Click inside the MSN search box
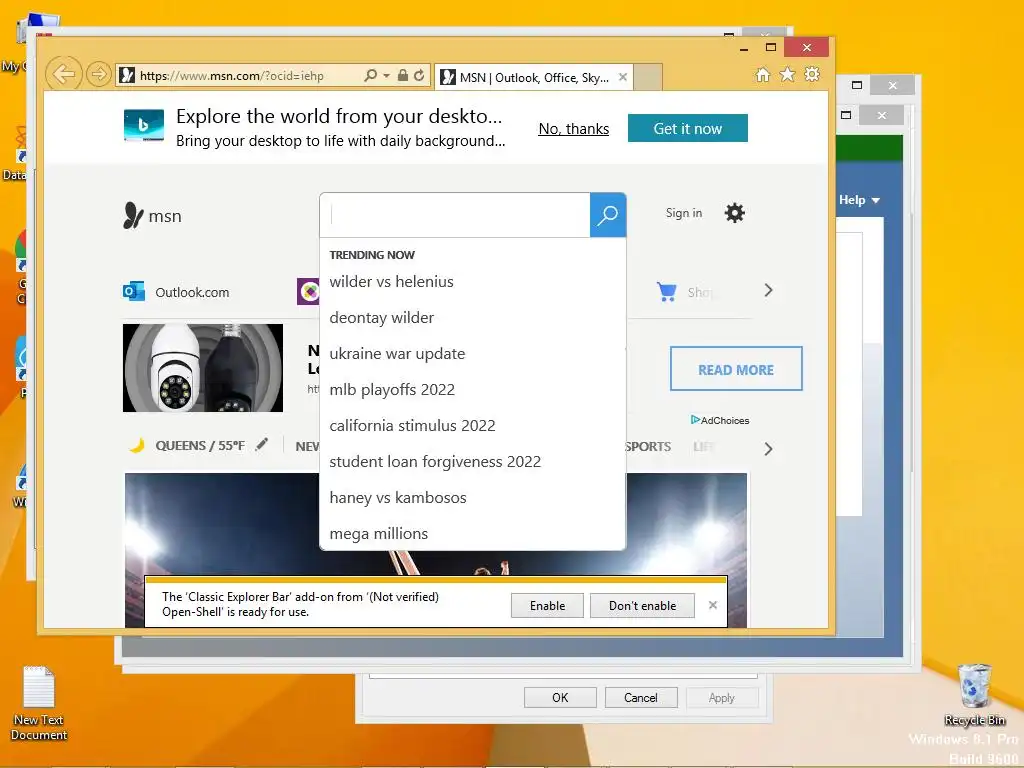The width and height of the screenshot is (1024, 768). click(x=455, y=215)
